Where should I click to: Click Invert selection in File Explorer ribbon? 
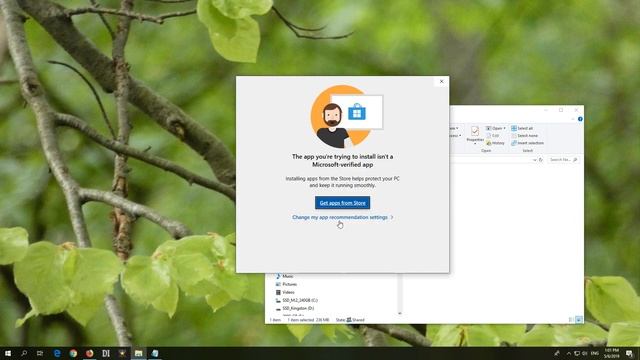(527, 143)
